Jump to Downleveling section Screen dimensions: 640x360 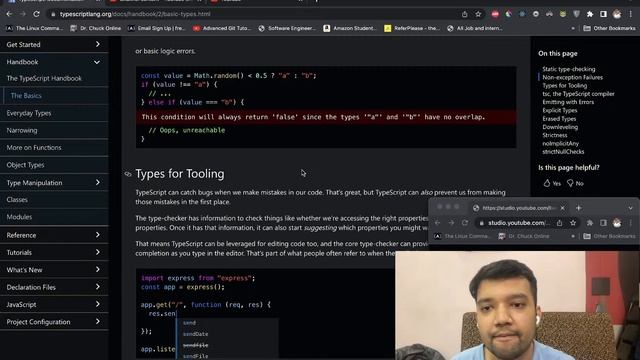(560, 127)
